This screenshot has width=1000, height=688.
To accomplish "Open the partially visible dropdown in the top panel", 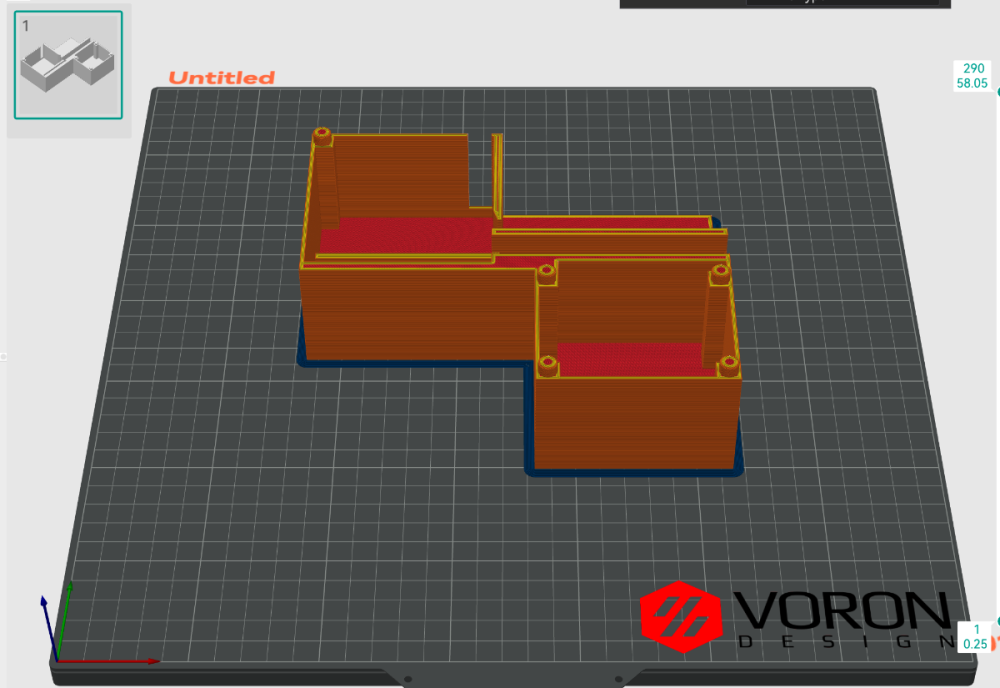I will point(842,3).
